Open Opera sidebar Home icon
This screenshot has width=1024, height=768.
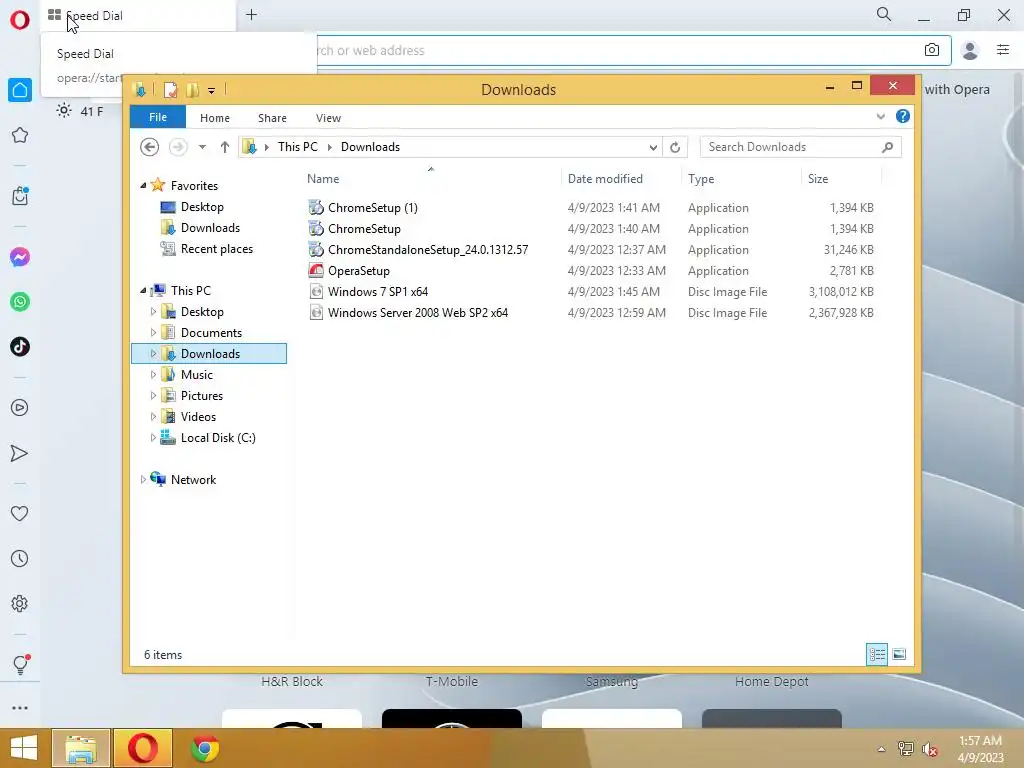click(x=20, y=90)
